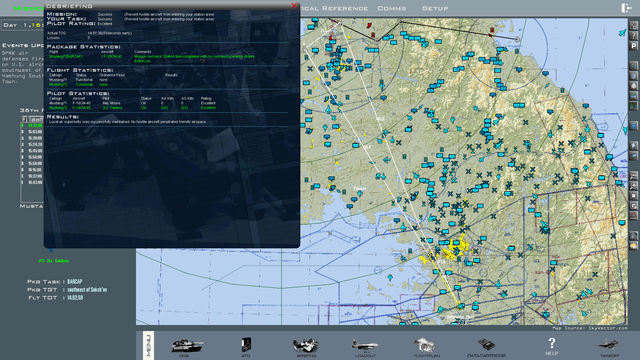Image resolution: width=640 pixels, height=360 pixels.
Task: Select the 16:43:00 takeoff row in flight list
Action: pyautogui.click(x=32, y=182)
